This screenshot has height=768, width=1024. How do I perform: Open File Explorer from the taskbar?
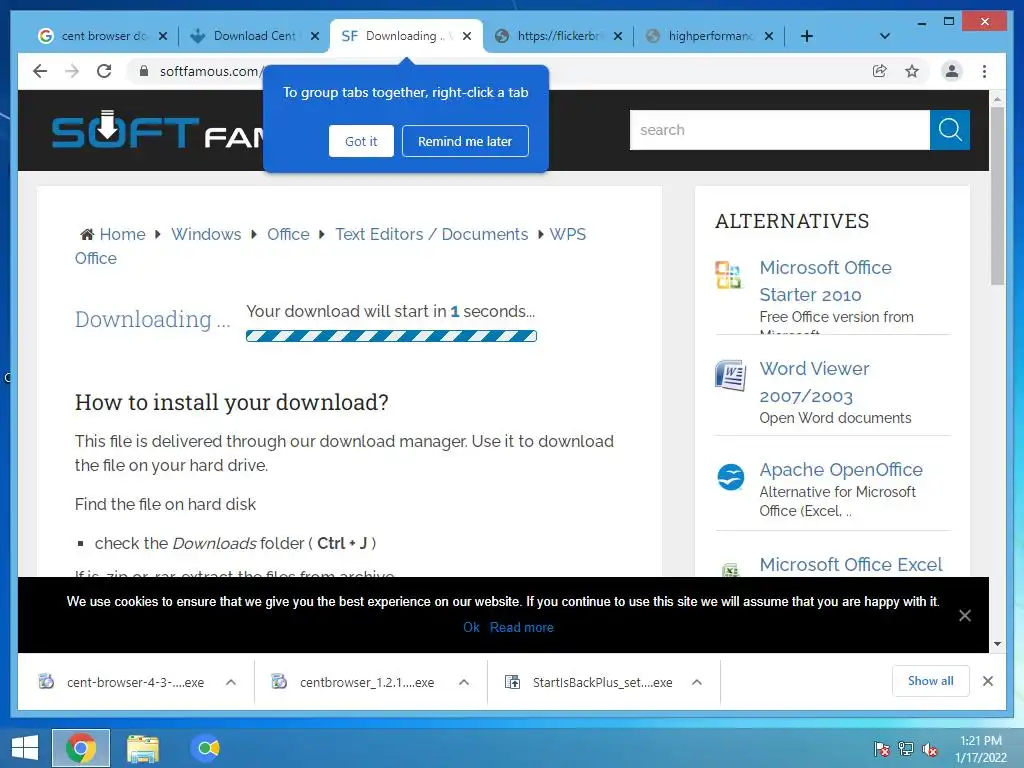142,748
